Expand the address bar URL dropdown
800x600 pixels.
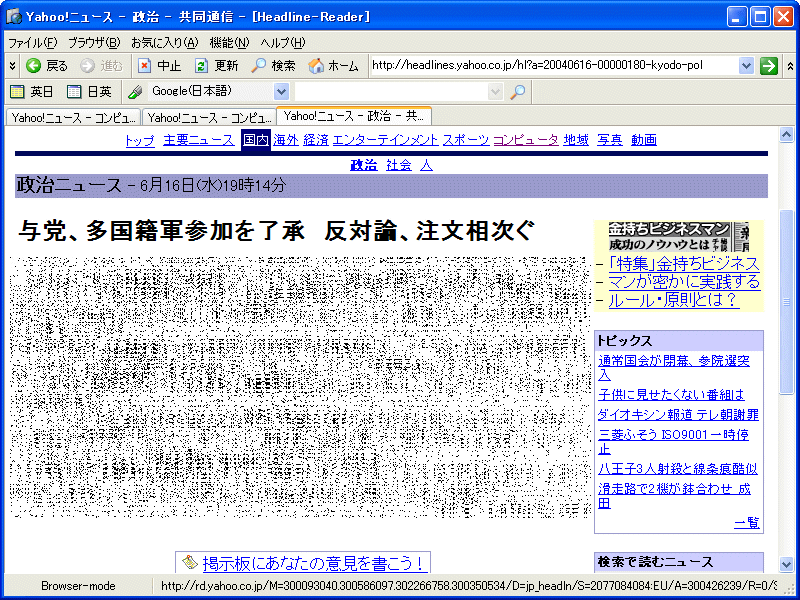tap(746, 66)
